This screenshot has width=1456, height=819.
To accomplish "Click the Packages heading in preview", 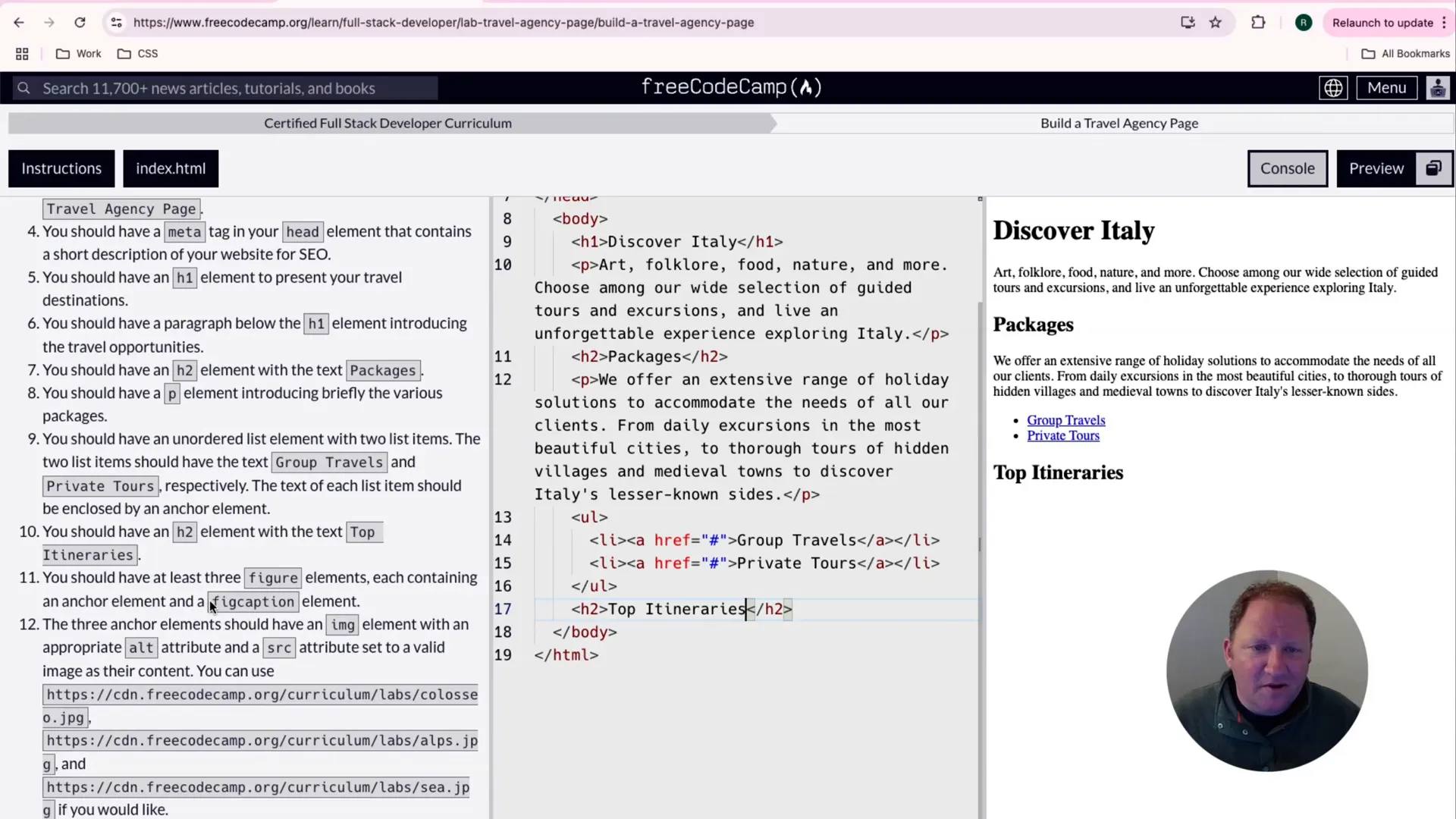I will [x=1033, y=325].
